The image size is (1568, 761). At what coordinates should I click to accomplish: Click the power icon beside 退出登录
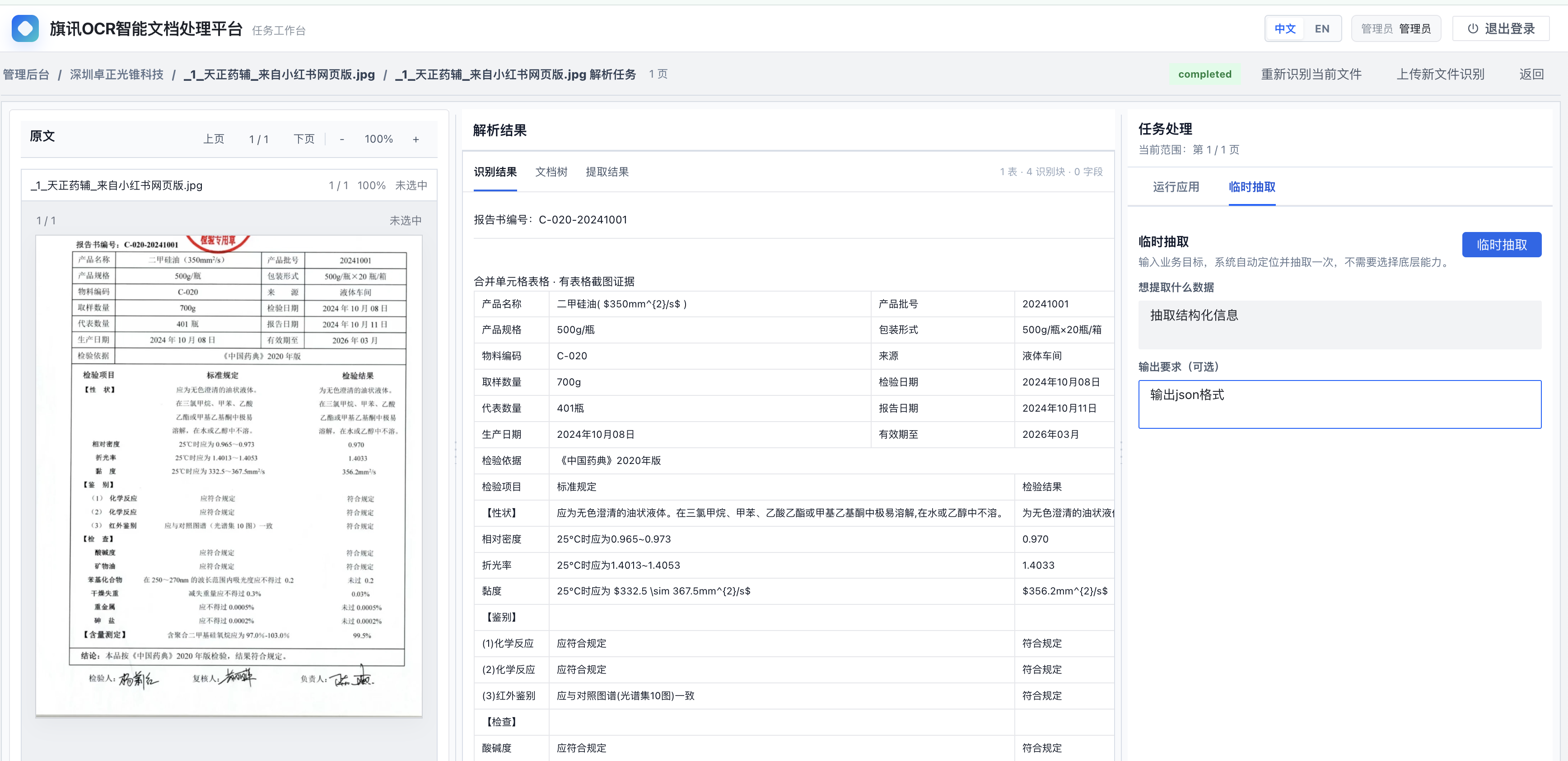[1472, 28]
